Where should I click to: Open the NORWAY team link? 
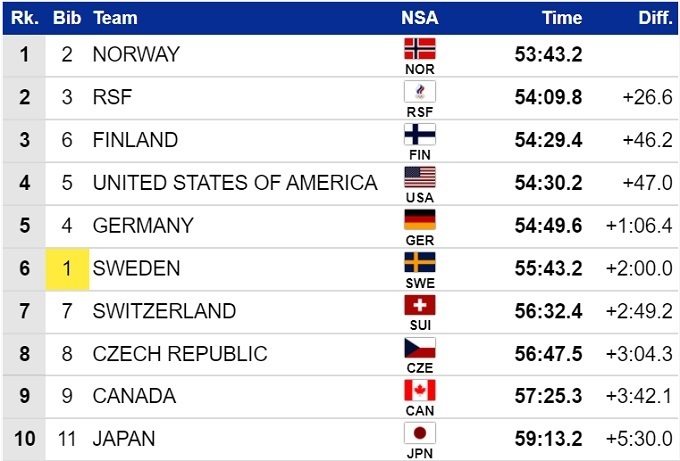pyautogui.click(x=136, y=54)
